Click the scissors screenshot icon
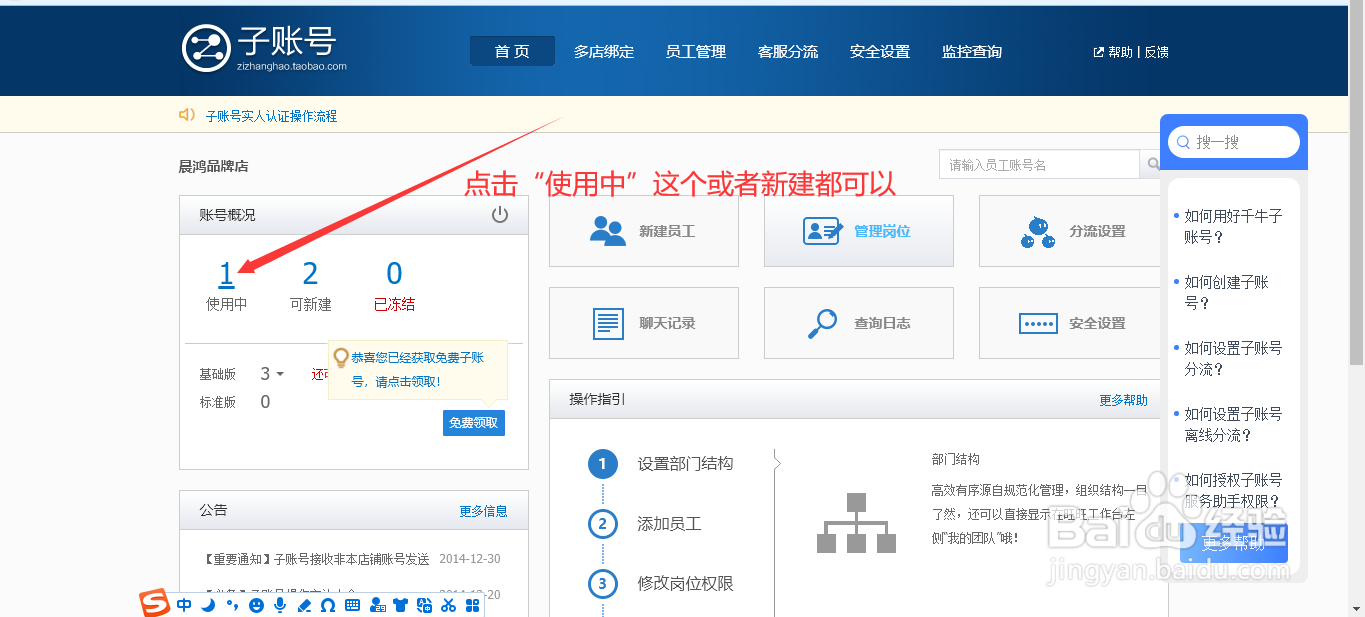The height and width of the screenshot is (617, 1365). (x=448, y=605)
